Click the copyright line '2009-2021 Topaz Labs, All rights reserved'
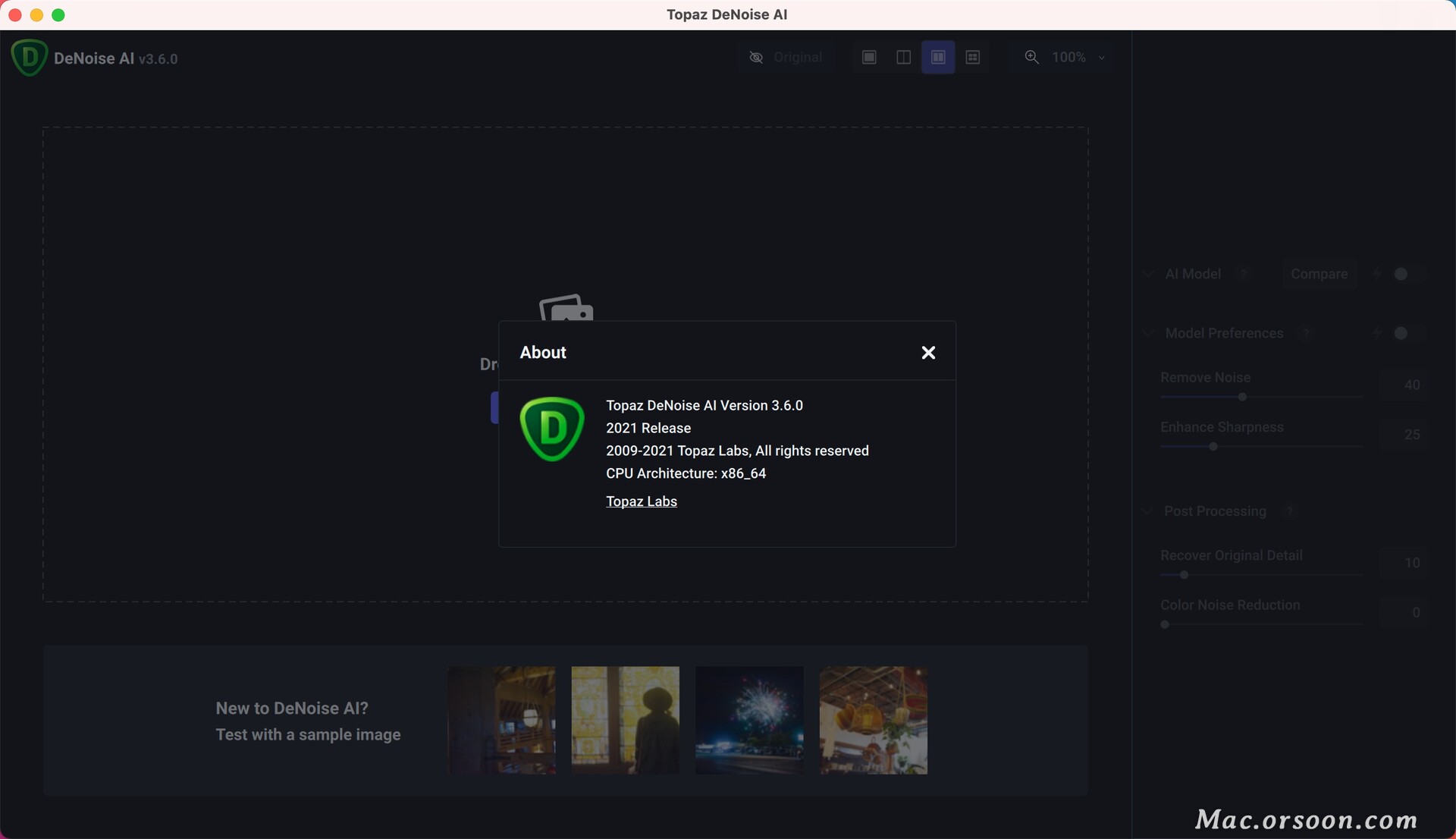The height and width of the screenshot is (839, 1456). point(737,451)
